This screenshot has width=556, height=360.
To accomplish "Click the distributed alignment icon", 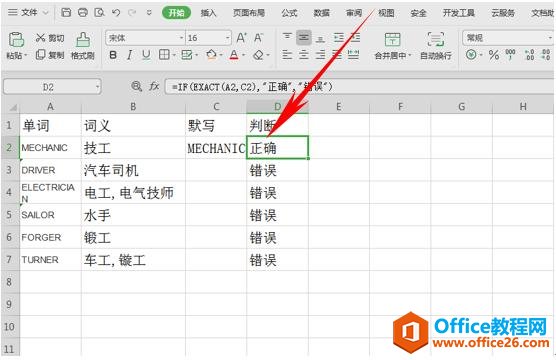I will pos(354,55).
